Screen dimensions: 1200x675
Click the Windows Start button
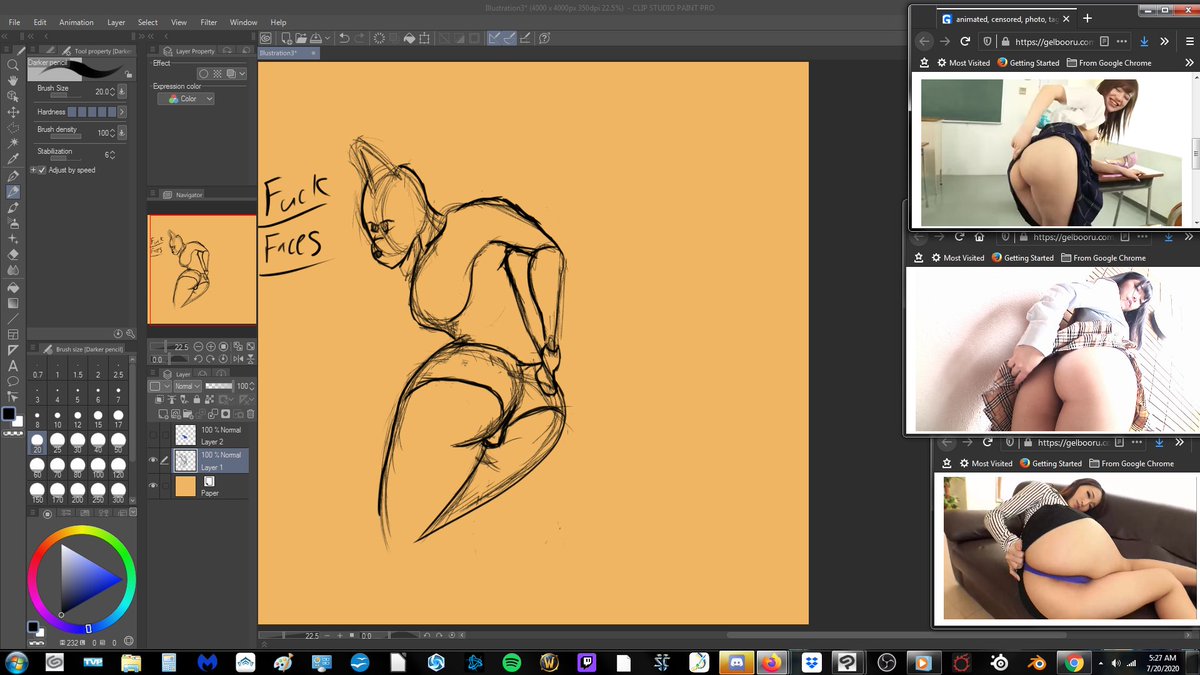coord(16,662)
